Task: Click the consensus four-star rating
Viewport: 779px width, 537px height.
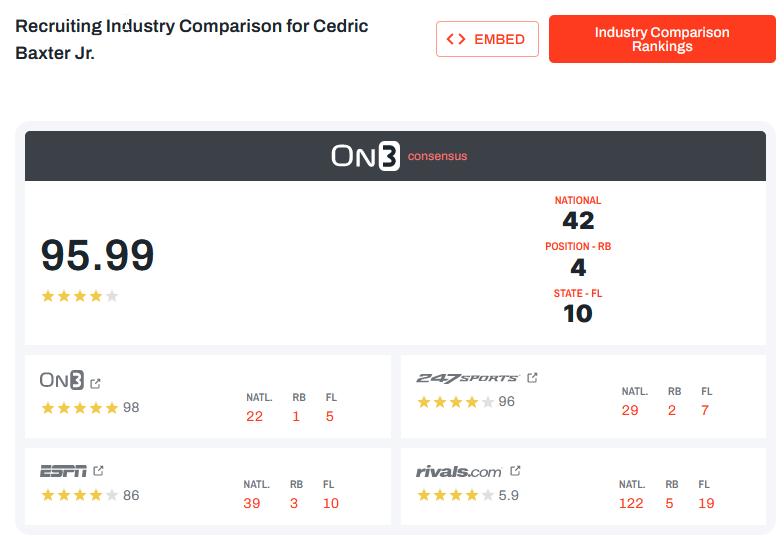Action: point(79,296)
